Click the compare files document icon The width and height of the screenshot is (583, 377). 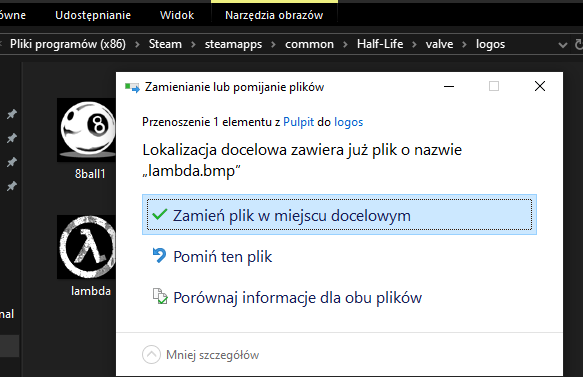pos(160,296)
